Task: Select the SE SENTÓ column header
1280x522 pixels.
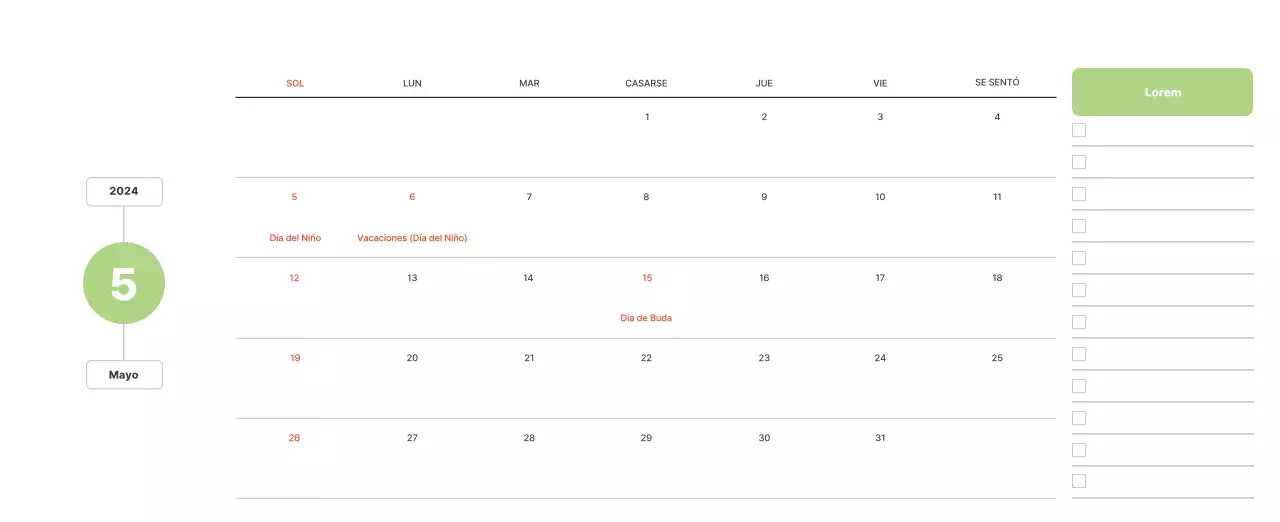Action: 997,83
